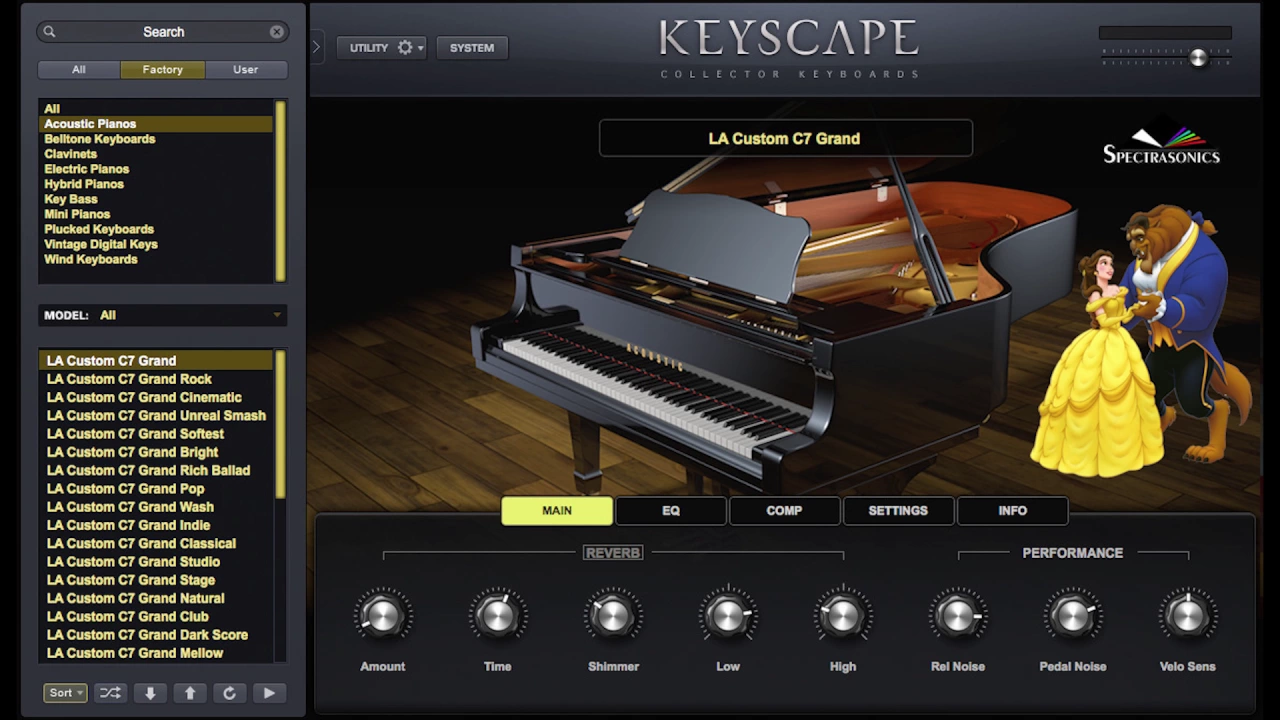Load LA Custom C7 Grand Unreal Smash
The image size is (1280, 720).
[155, 415]
